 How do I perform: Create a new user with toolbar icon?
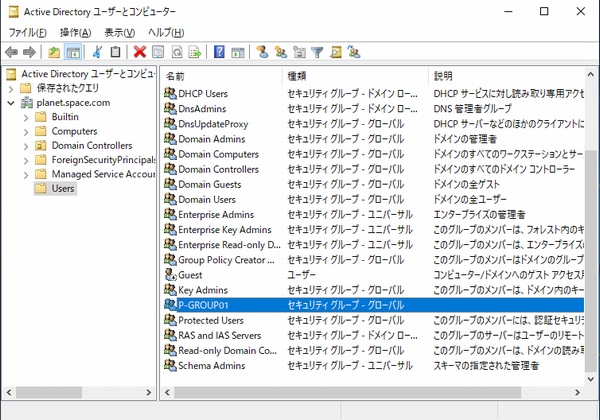262,52
